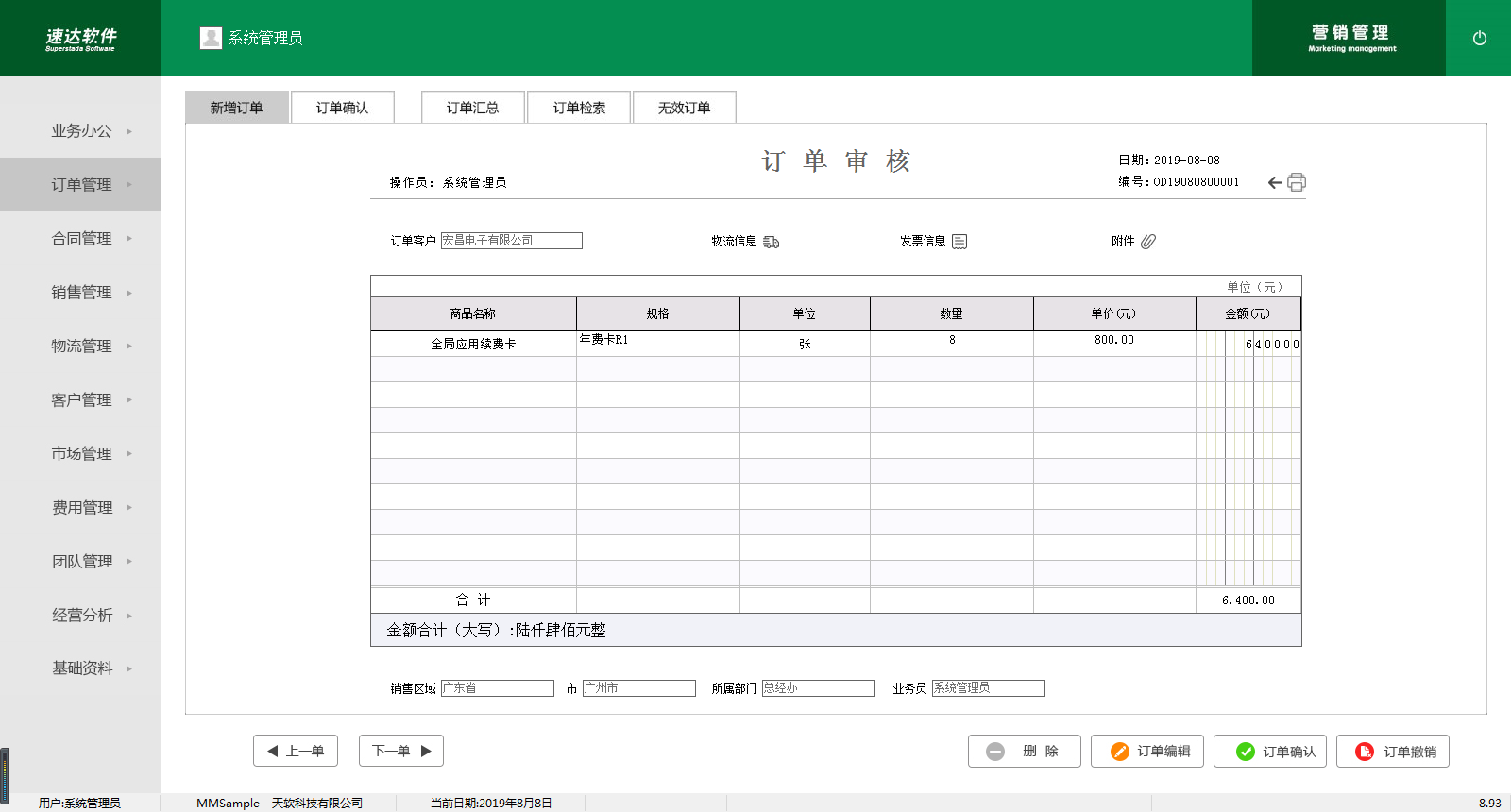Click the back arrow icon near the order number
The image size is (1511, 812).
pyautogui.click(x=1275, y=182)
